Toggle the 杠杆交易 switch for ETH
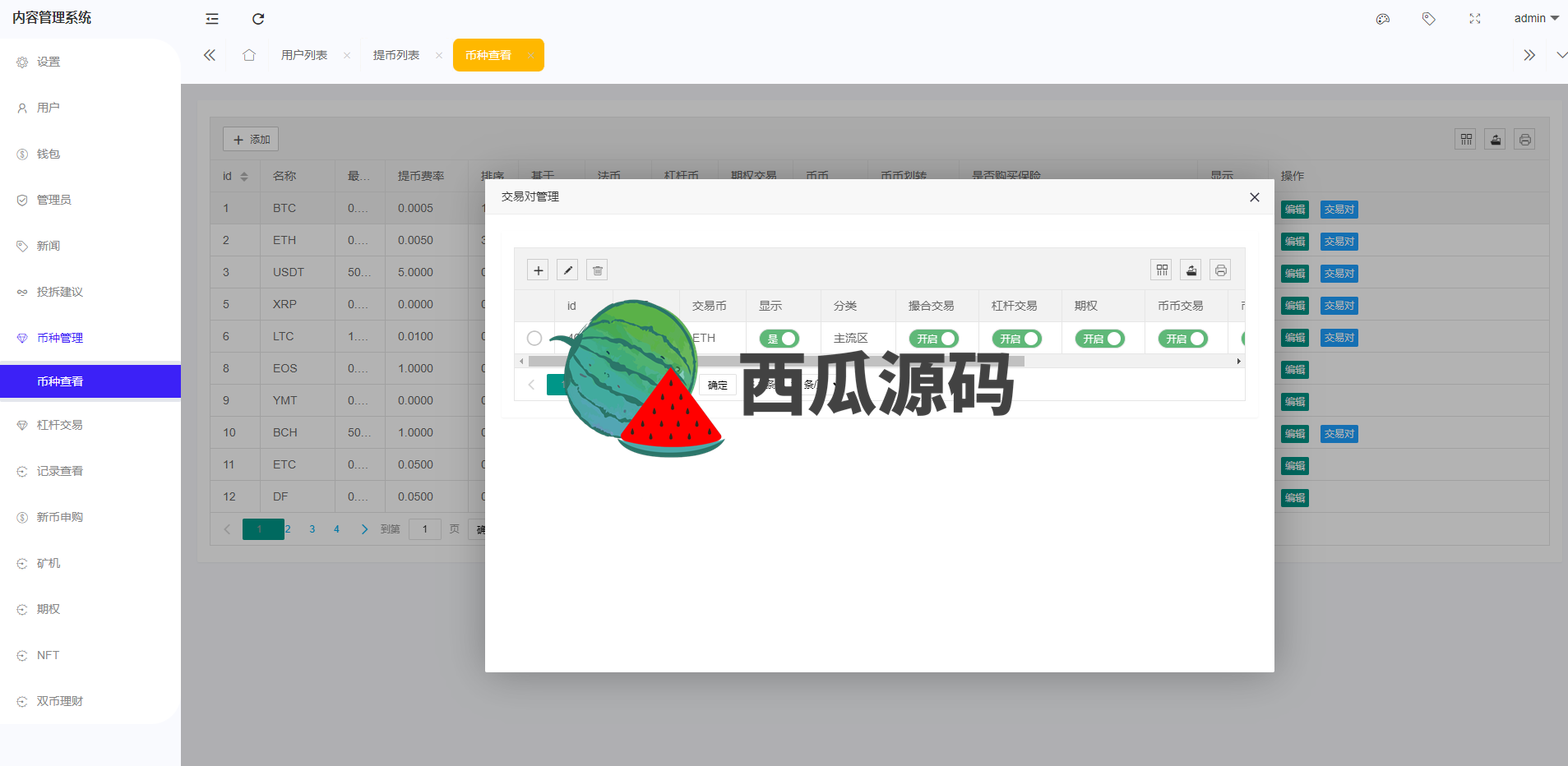 pos(1017,339)
